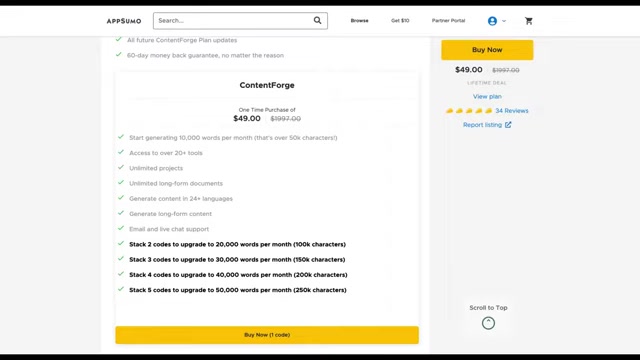Click the search magnifier icon
The height and width of the screenshot is (360, 640).
pos(317,20)
